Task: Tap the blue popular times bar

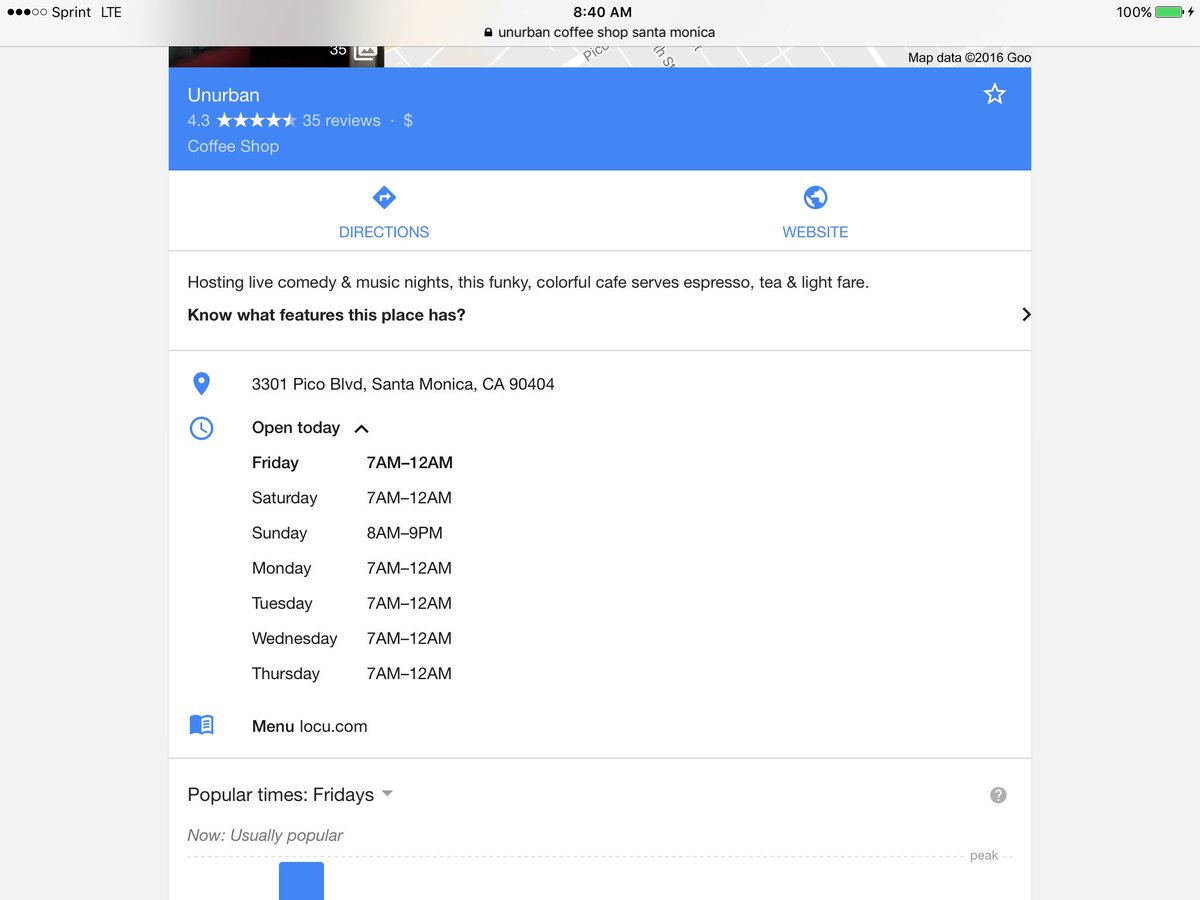Action: point(301,881)
